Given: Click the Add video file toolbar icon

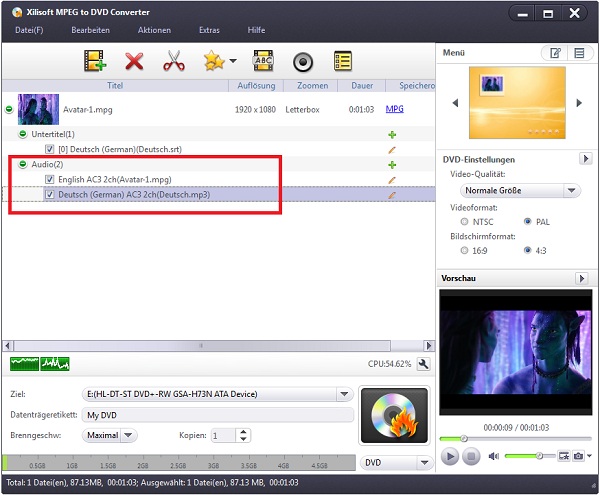Looking at the screenshot, I should 95,61.
